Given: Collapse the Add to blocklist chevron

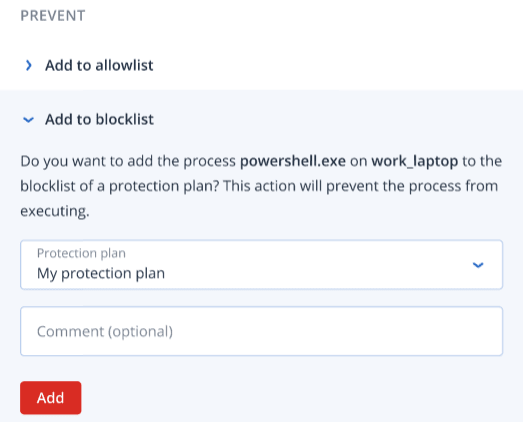Looking at the screenshot, I should tap(28, 119).
